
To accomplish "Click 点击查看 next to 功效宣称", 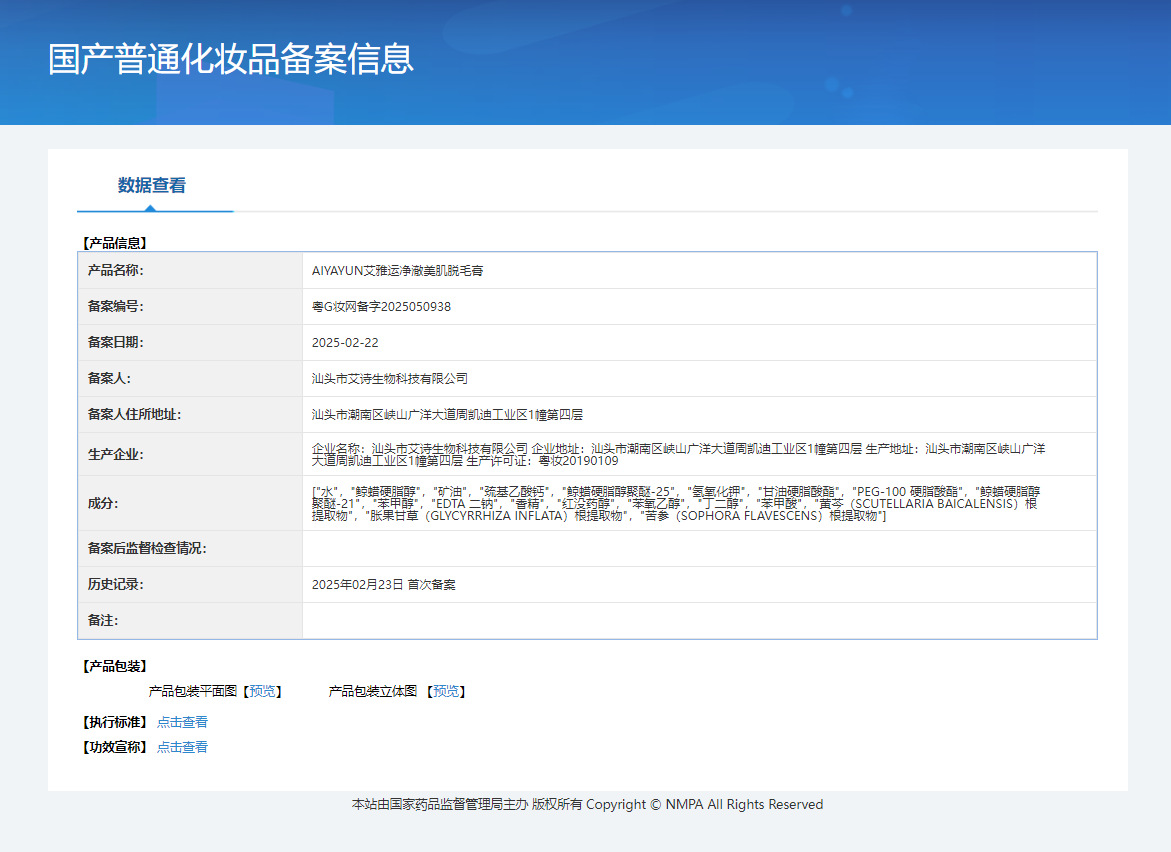I will coord(182,747).
